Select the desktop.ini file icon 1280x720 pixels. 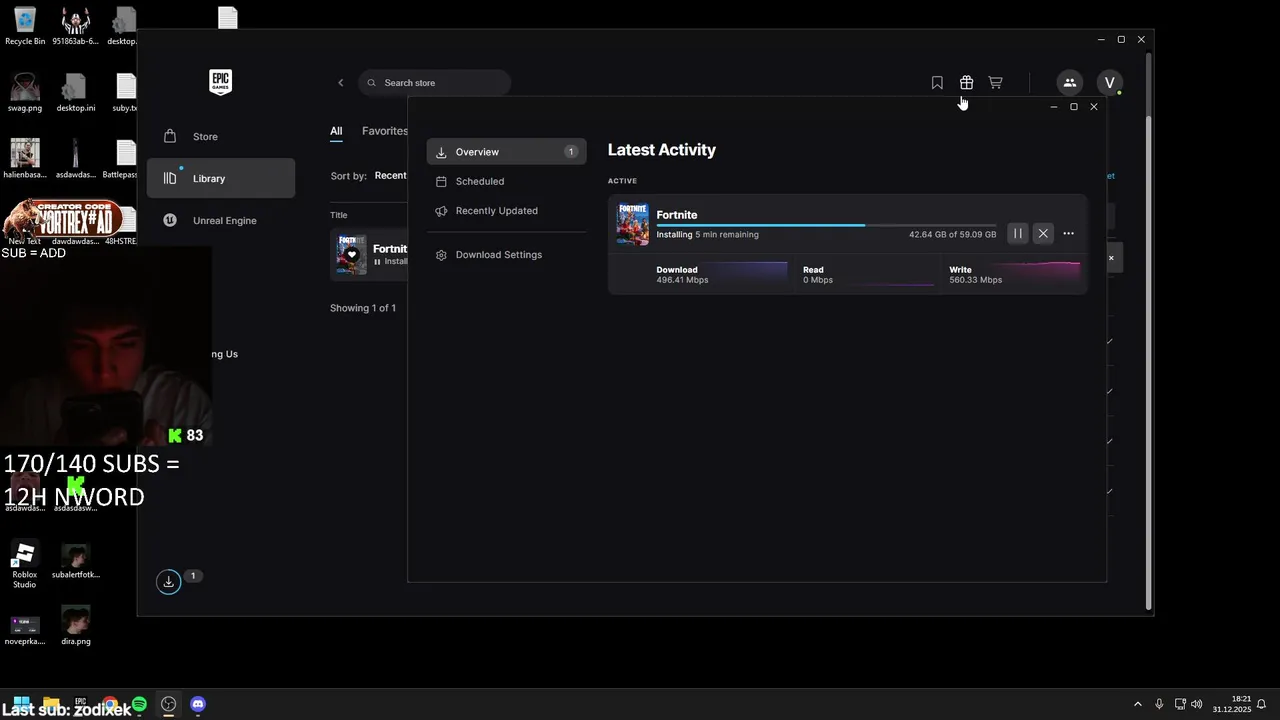(76, 93)
